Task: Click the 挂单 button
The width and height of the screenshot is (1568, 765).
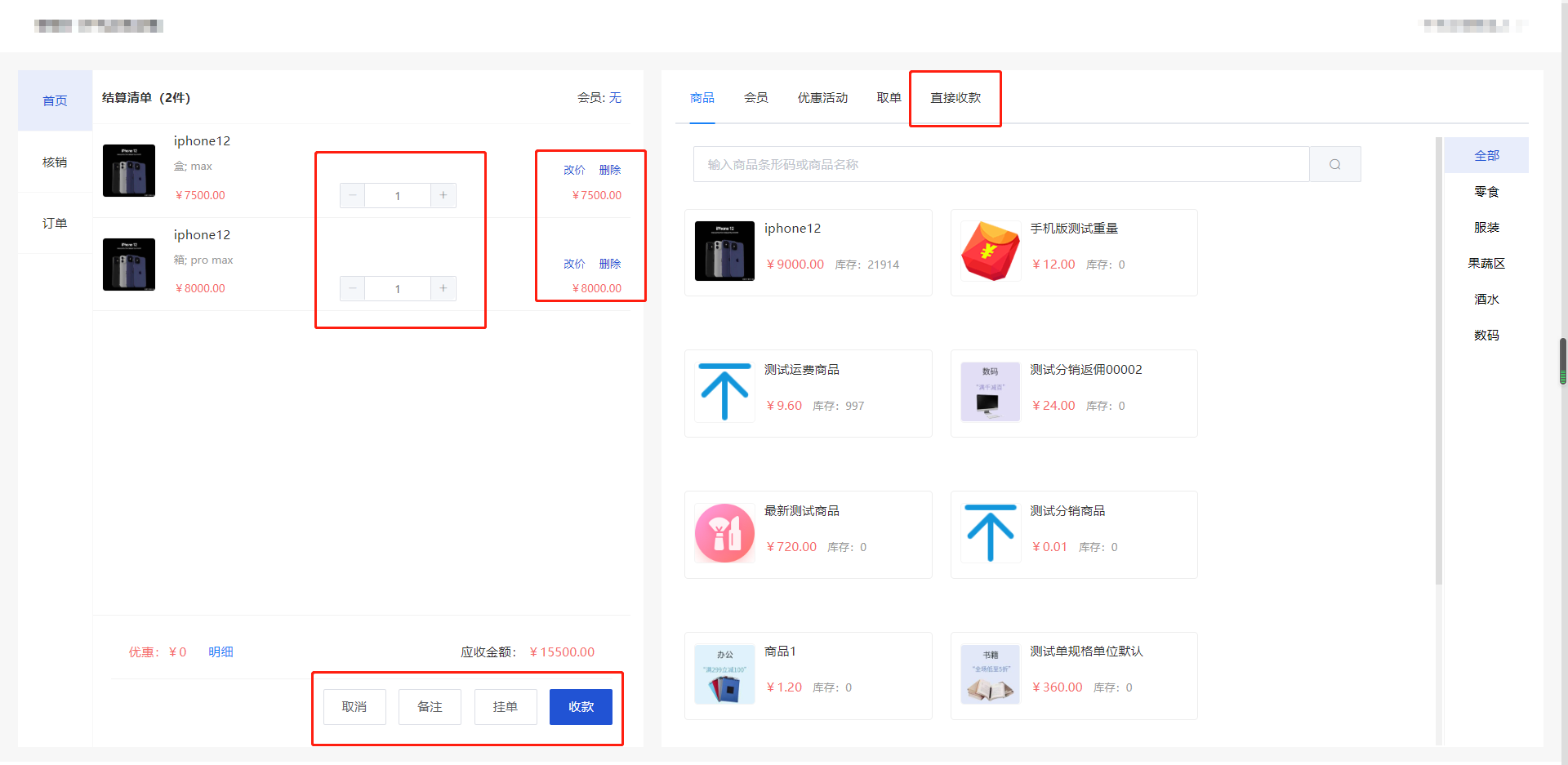Action: 506,707
